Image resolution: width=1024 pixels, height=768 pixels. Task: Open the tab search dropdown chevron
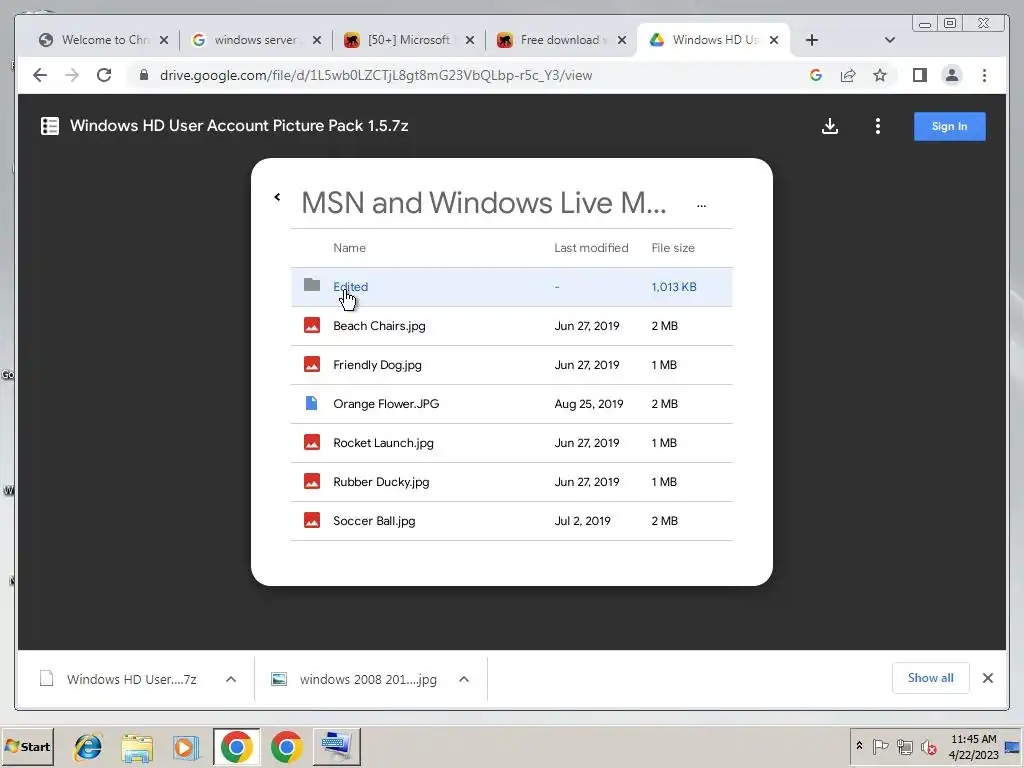[x=889, y=40]
